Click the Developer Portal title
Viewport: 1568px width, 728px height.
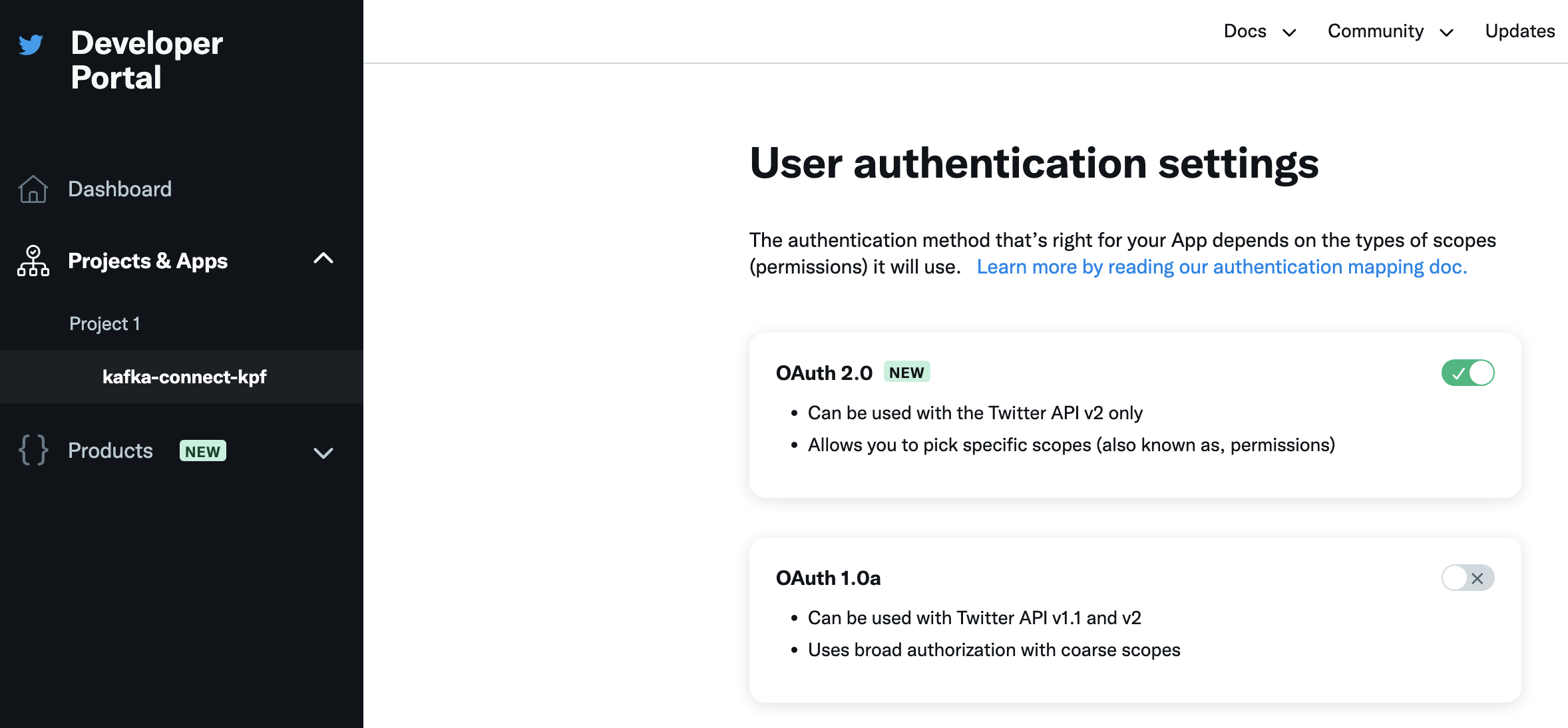coord(146,60)
